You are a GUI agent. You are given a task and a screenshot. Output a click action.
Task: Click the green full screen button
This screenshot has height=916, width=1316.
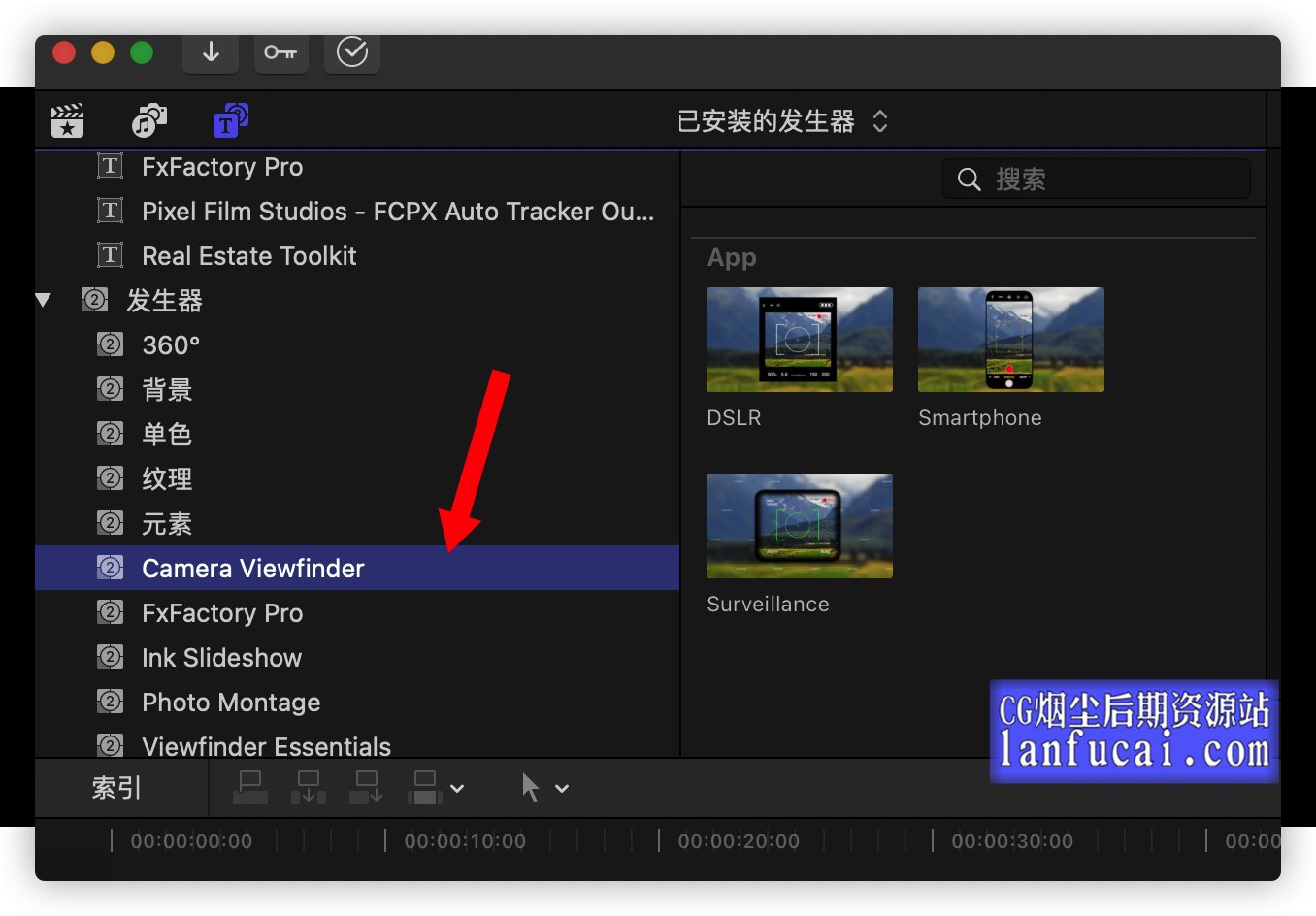(142, 52)
